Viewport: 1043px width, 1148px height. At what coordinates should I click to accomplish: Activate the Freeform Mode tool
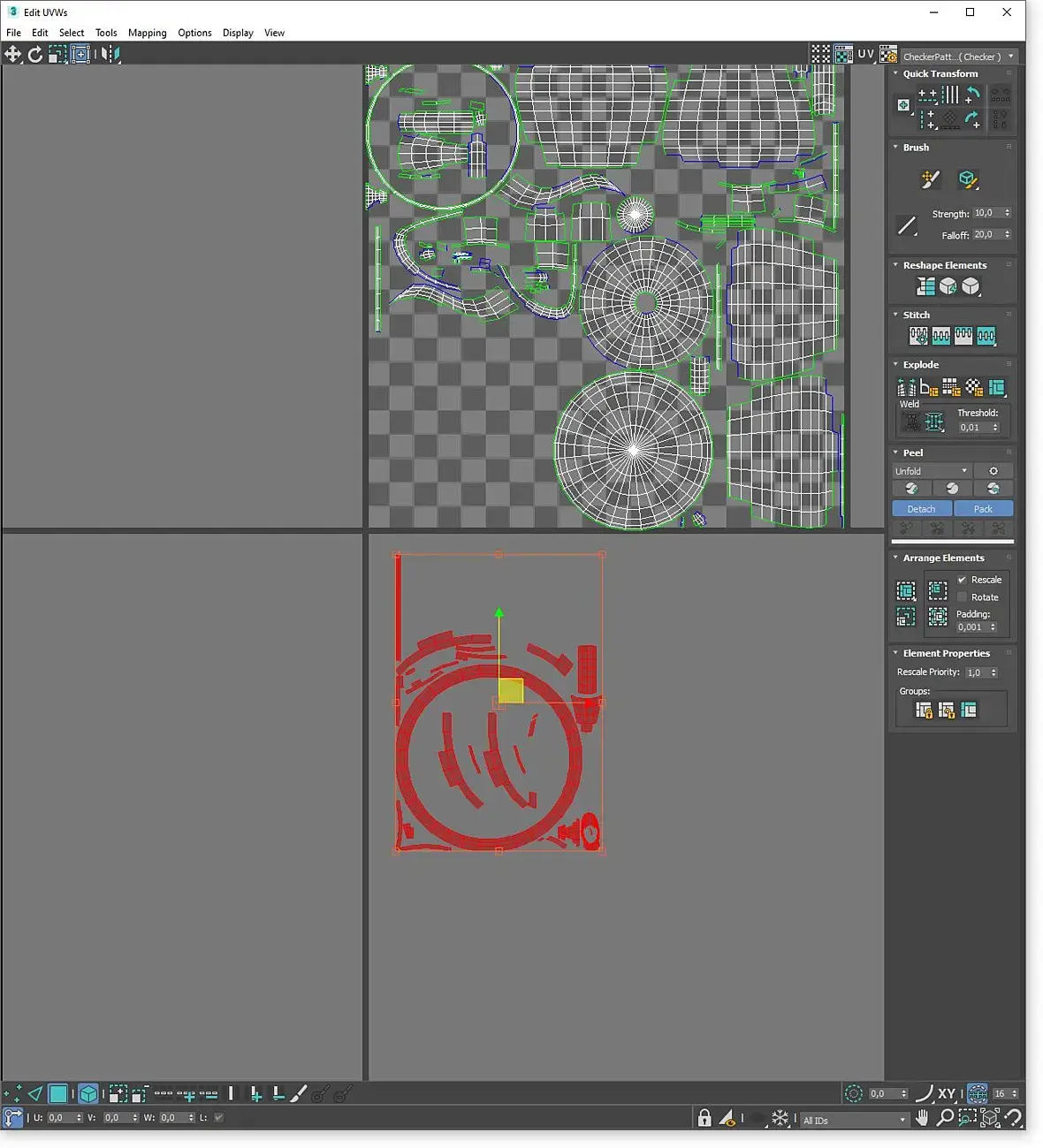coord(80,54)
